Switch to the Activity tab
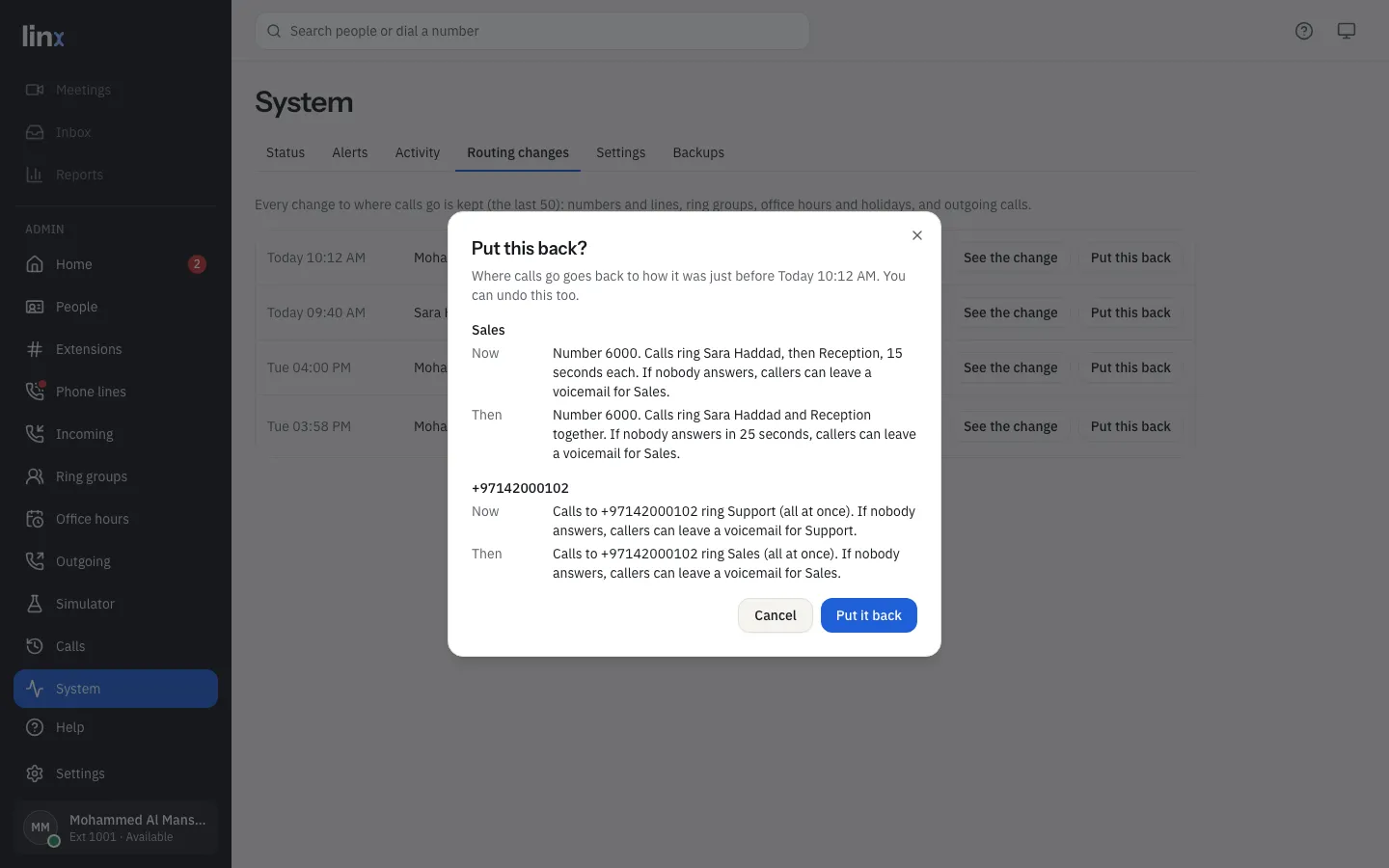This screenshot has width=1389, height=868. coord(418,152)
